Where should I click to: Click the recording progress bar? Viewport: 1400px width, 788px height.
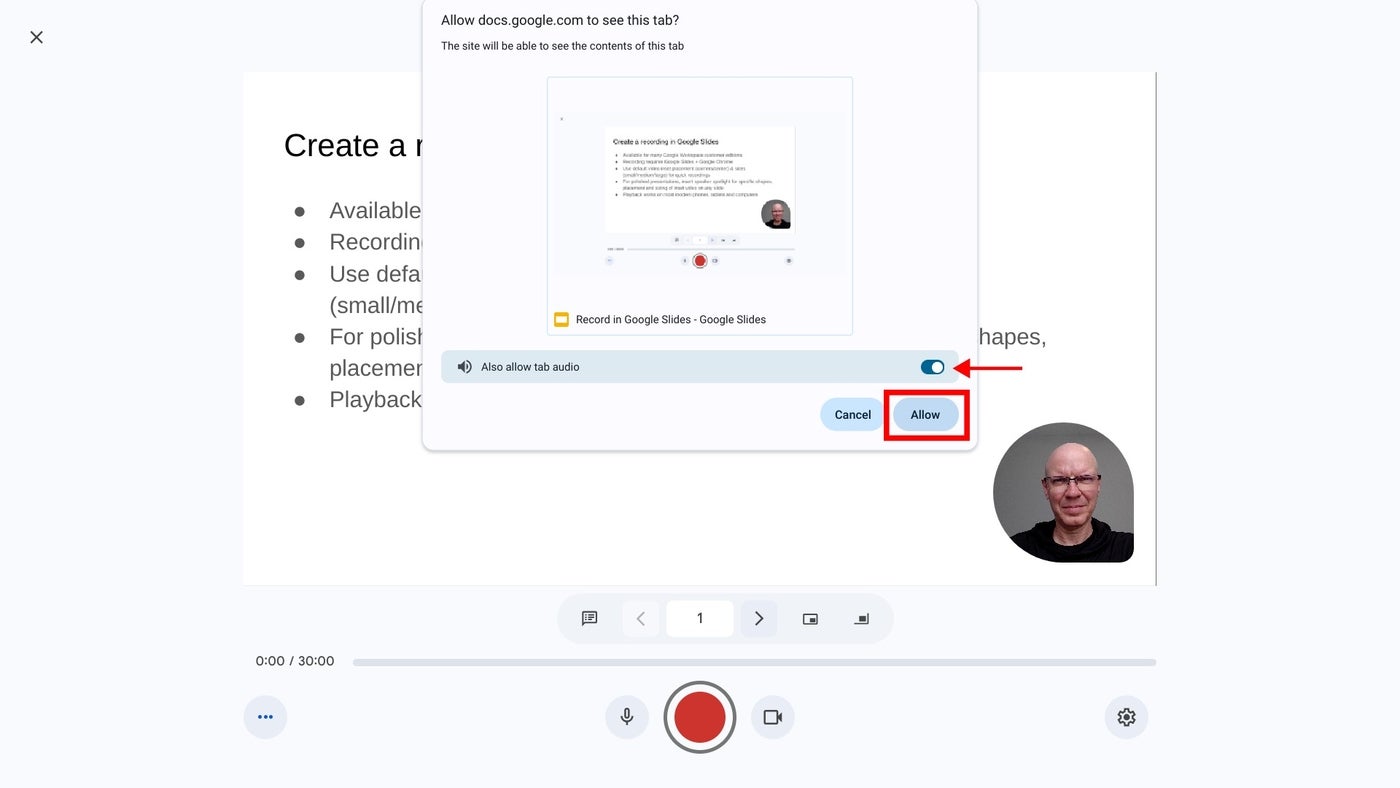754,662
